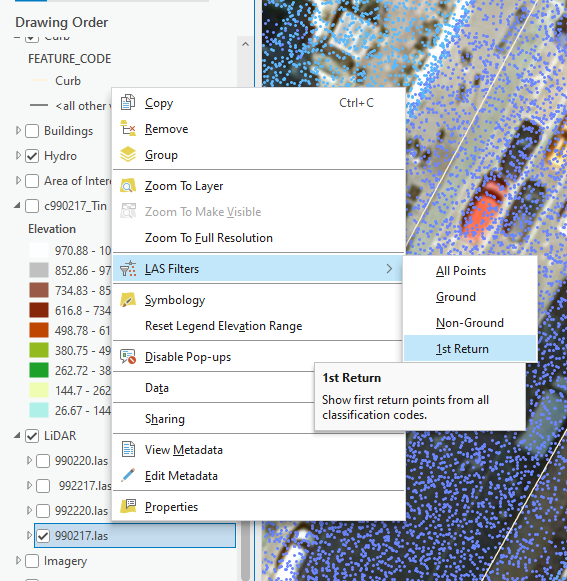Expand the Hydro layer
The image size is (567, 581).
18,156
